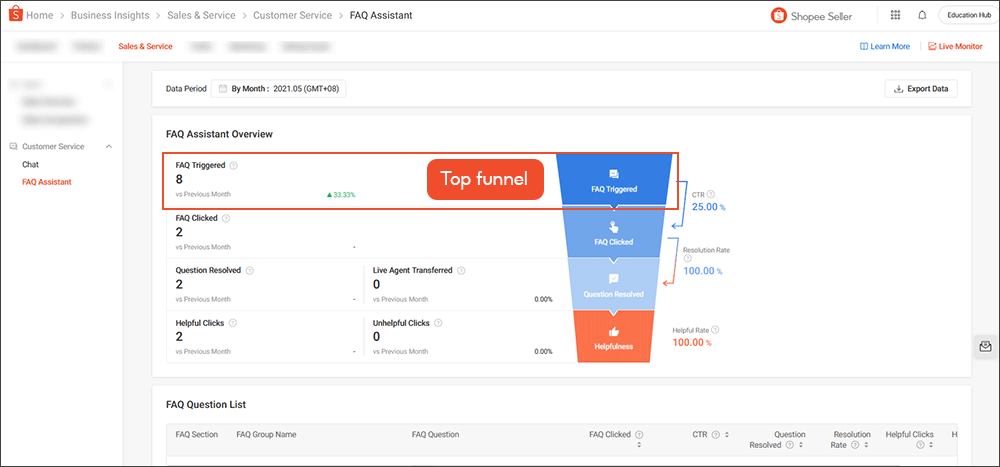This screenshot has width=1000, height=467.
Task: Click the help icon beside FAQ Clicked metric
Action: [226, 218]
